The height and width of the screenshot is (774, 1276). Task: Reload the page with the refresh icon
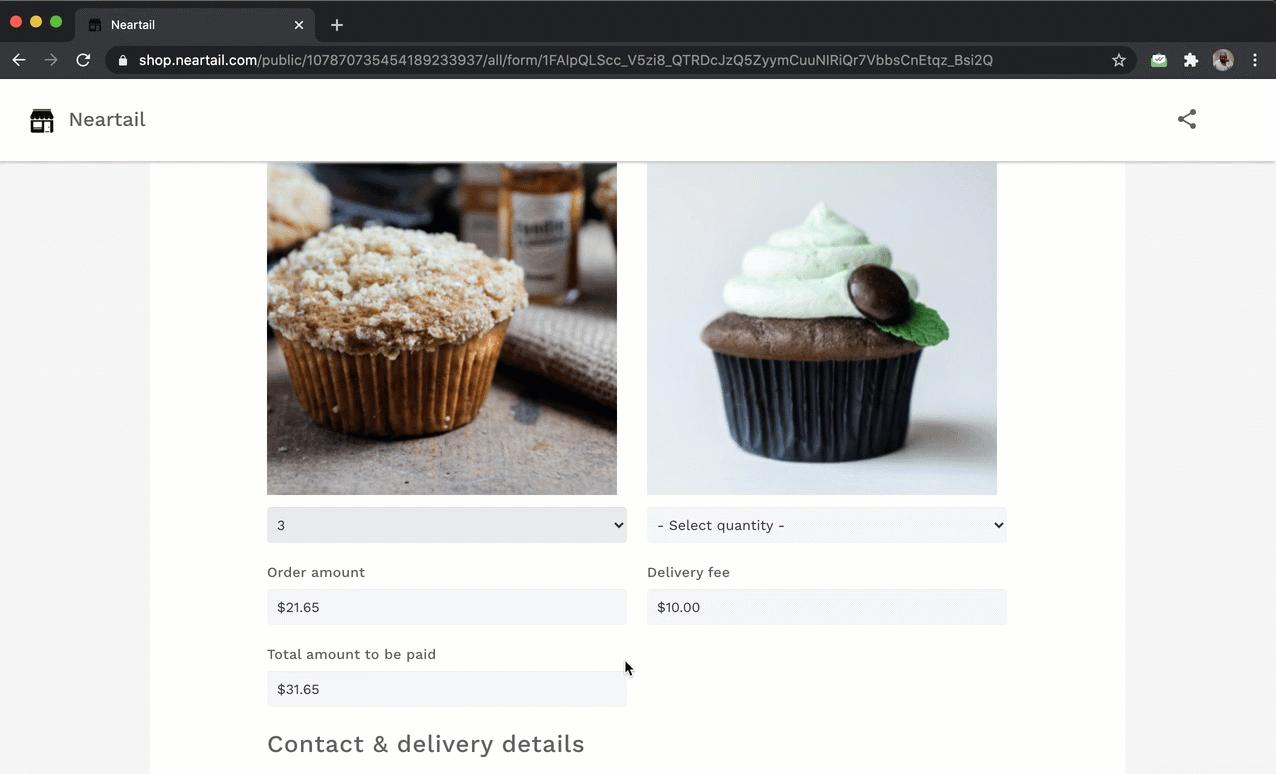[x=83, y=60]
